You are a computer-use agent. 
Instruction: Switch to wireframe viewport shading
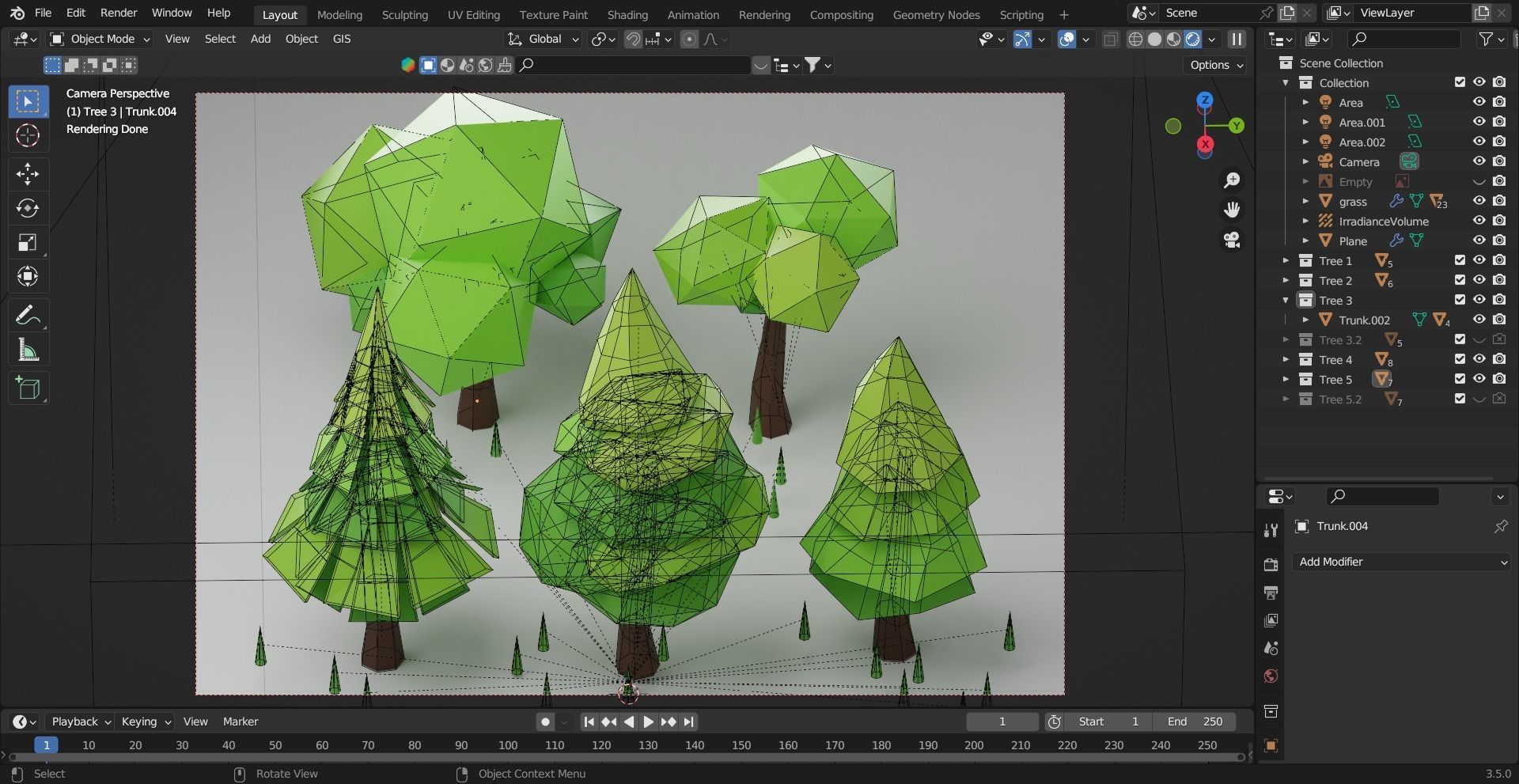(x=1135, y=39)
